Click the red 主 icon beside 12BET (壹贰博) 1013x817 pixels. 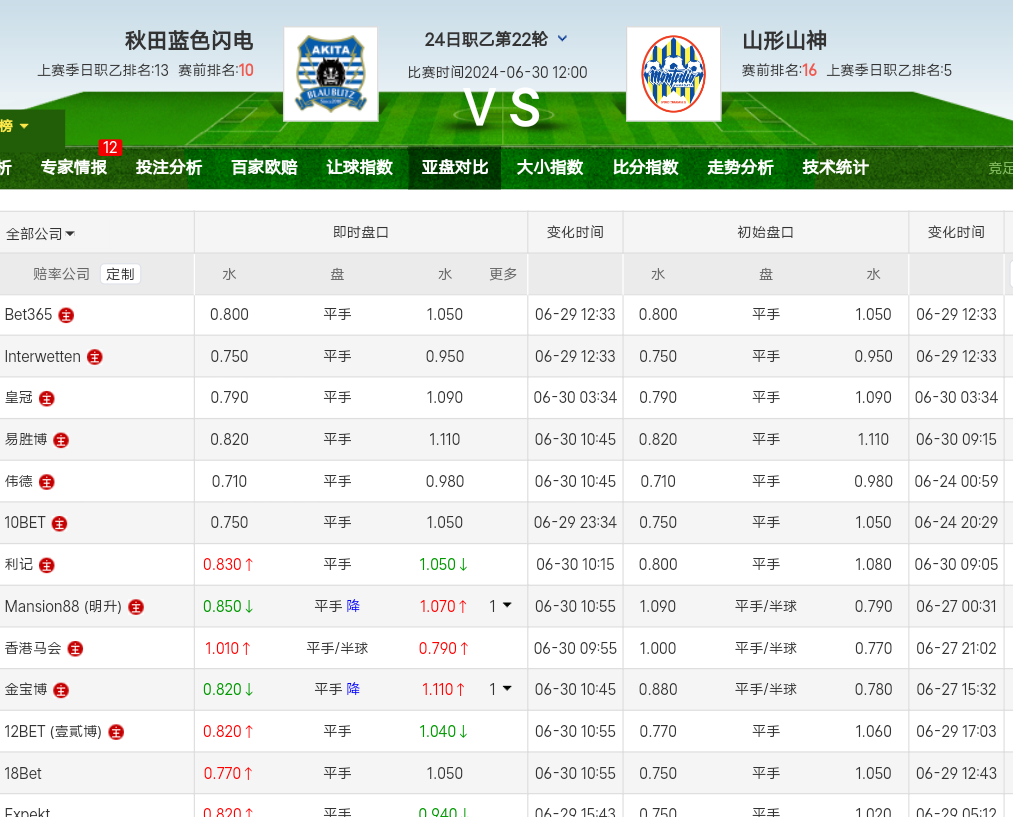click(x=116, y=732)
